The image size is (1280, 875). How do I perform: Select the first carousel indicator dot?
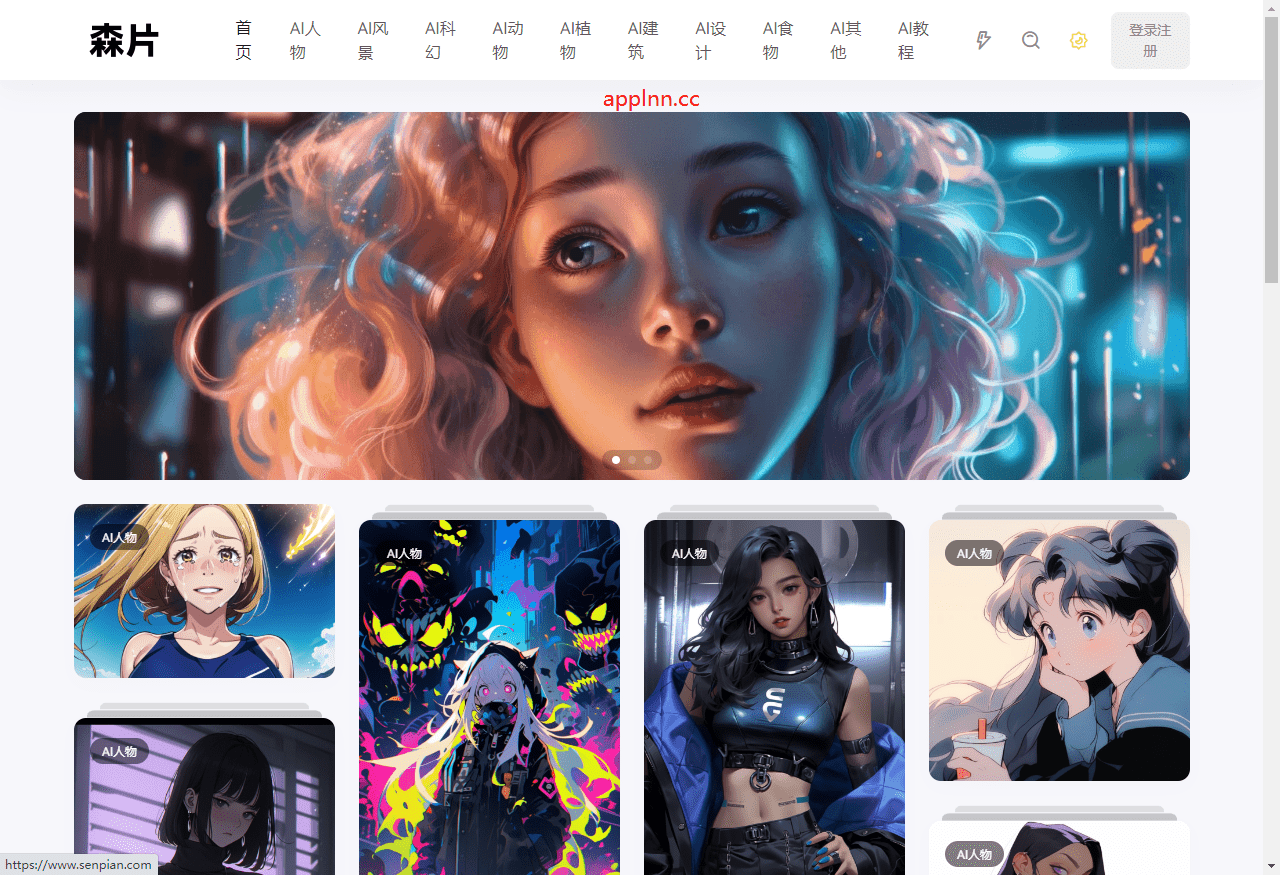[x=616, y=460]
